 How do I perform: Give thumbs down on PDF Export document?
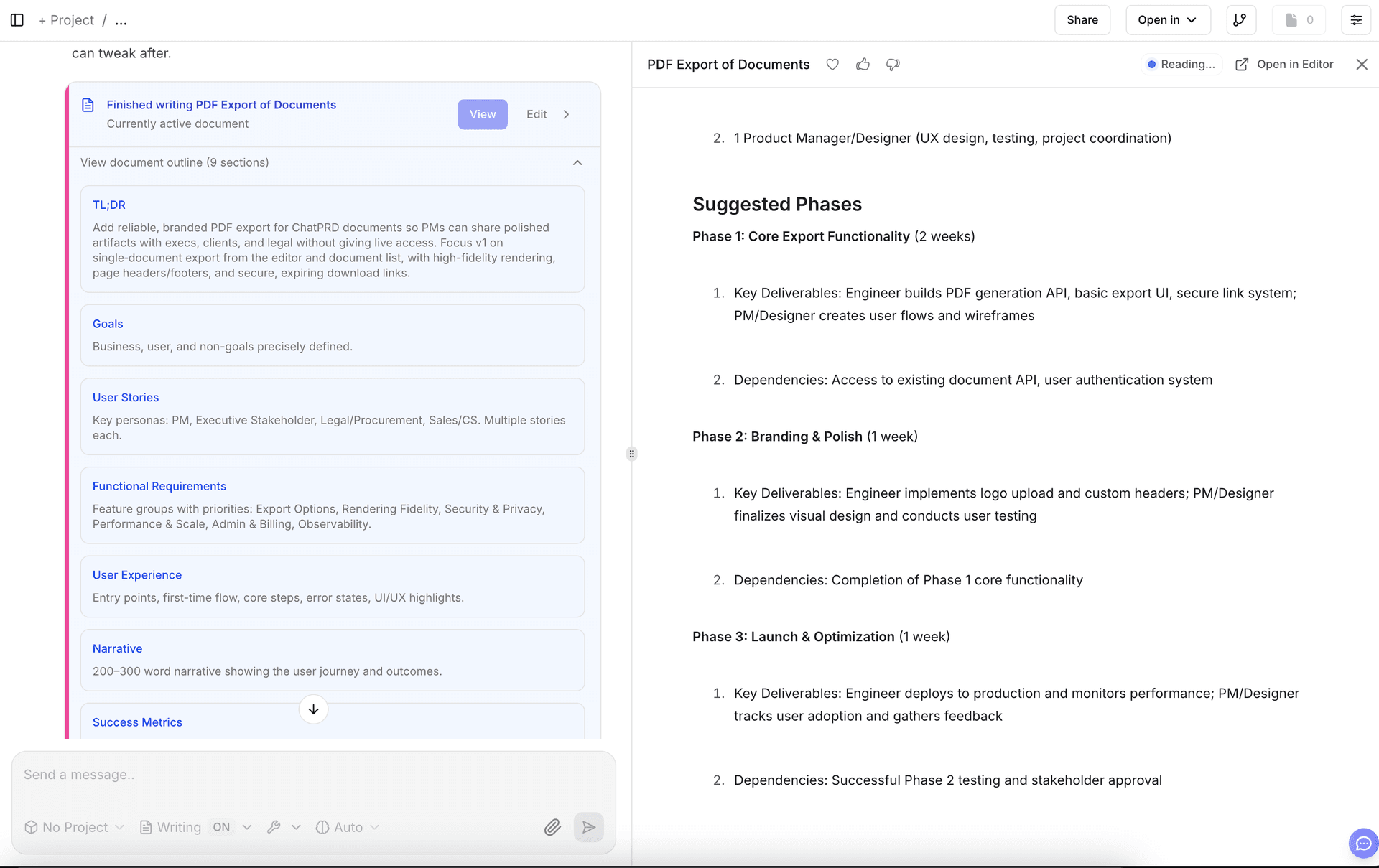click(893, 64)
